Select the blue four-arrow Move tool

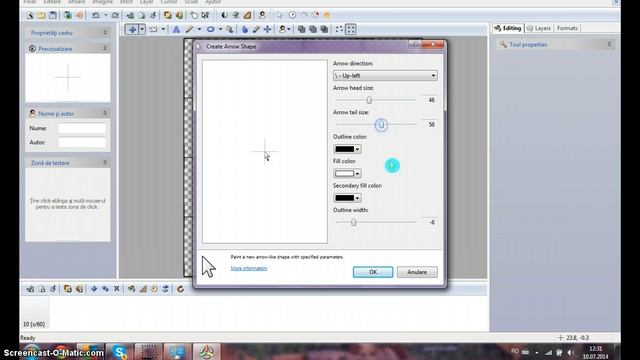pyautogui.click(x=132, y=29)
